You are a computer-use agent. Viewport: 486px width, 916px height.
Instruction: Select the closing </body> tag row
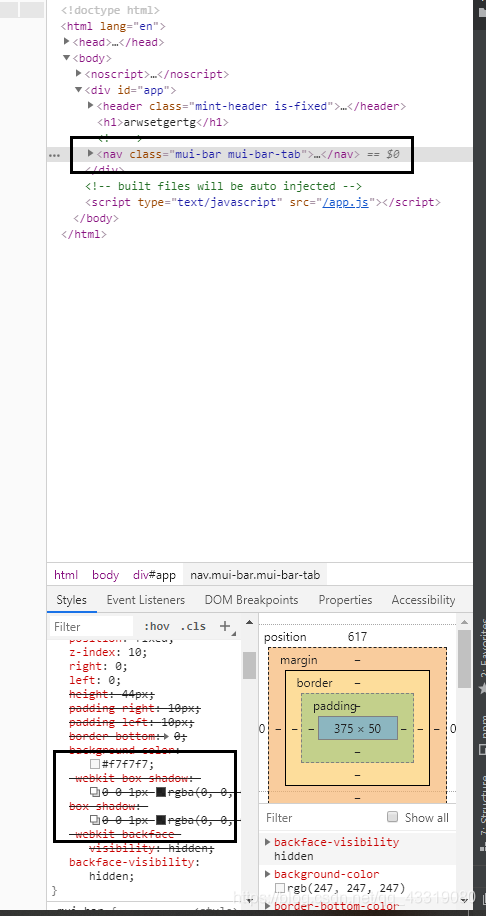[x=96, y=218]
